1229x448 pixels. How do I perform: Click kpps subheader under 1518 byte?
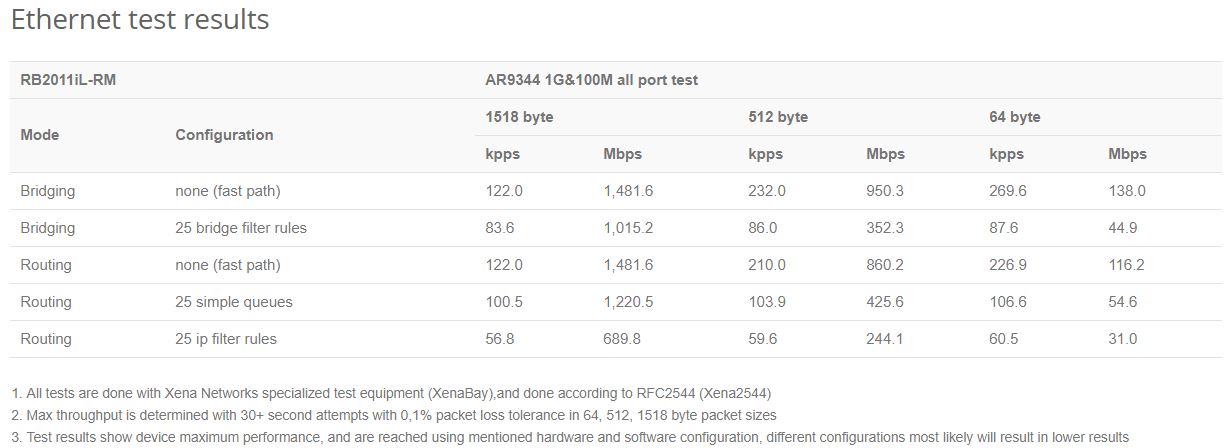pos(502,154)
